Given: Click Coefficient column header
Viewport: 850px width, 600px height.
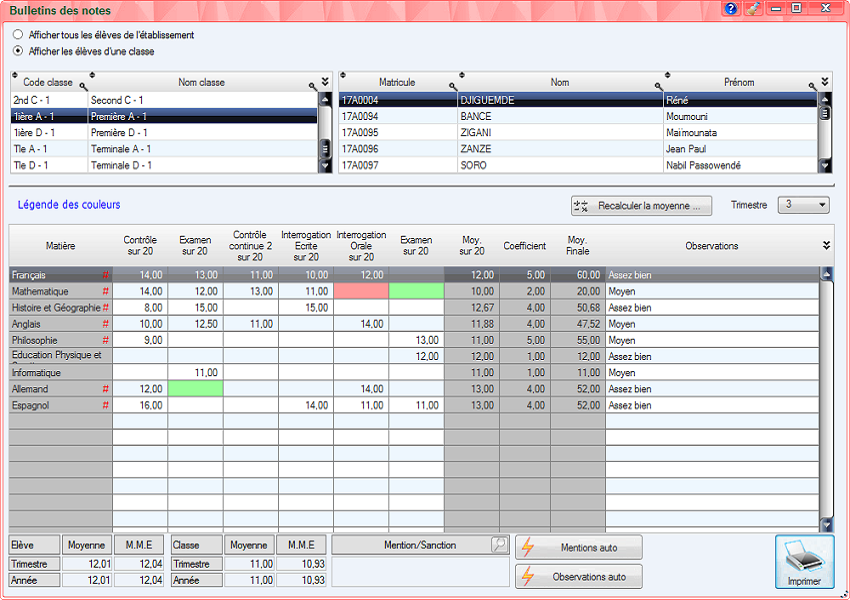Looking at the screenshot, I should click(x=524, y=246).
